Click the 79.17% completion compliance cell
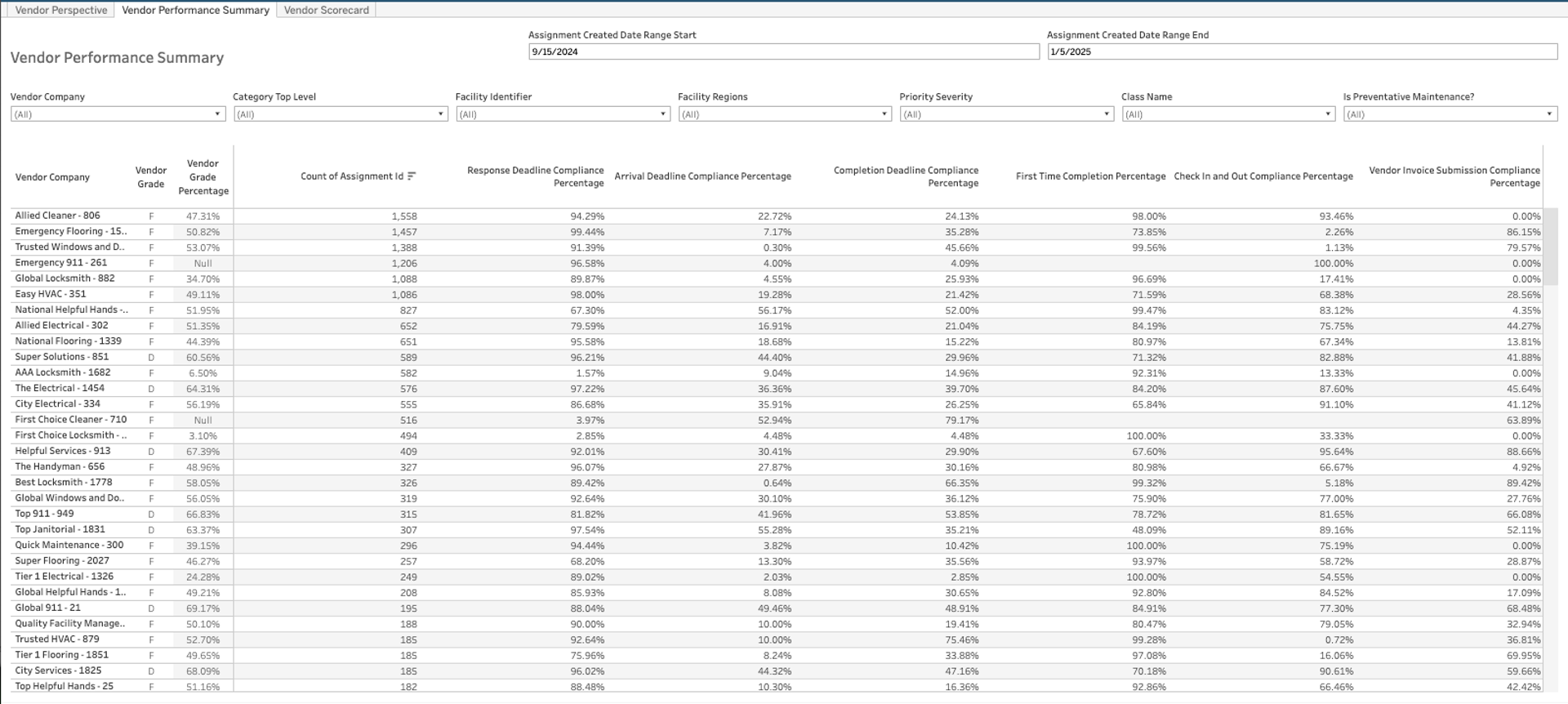Screen dimensions: 1568x704 (961, 421)
